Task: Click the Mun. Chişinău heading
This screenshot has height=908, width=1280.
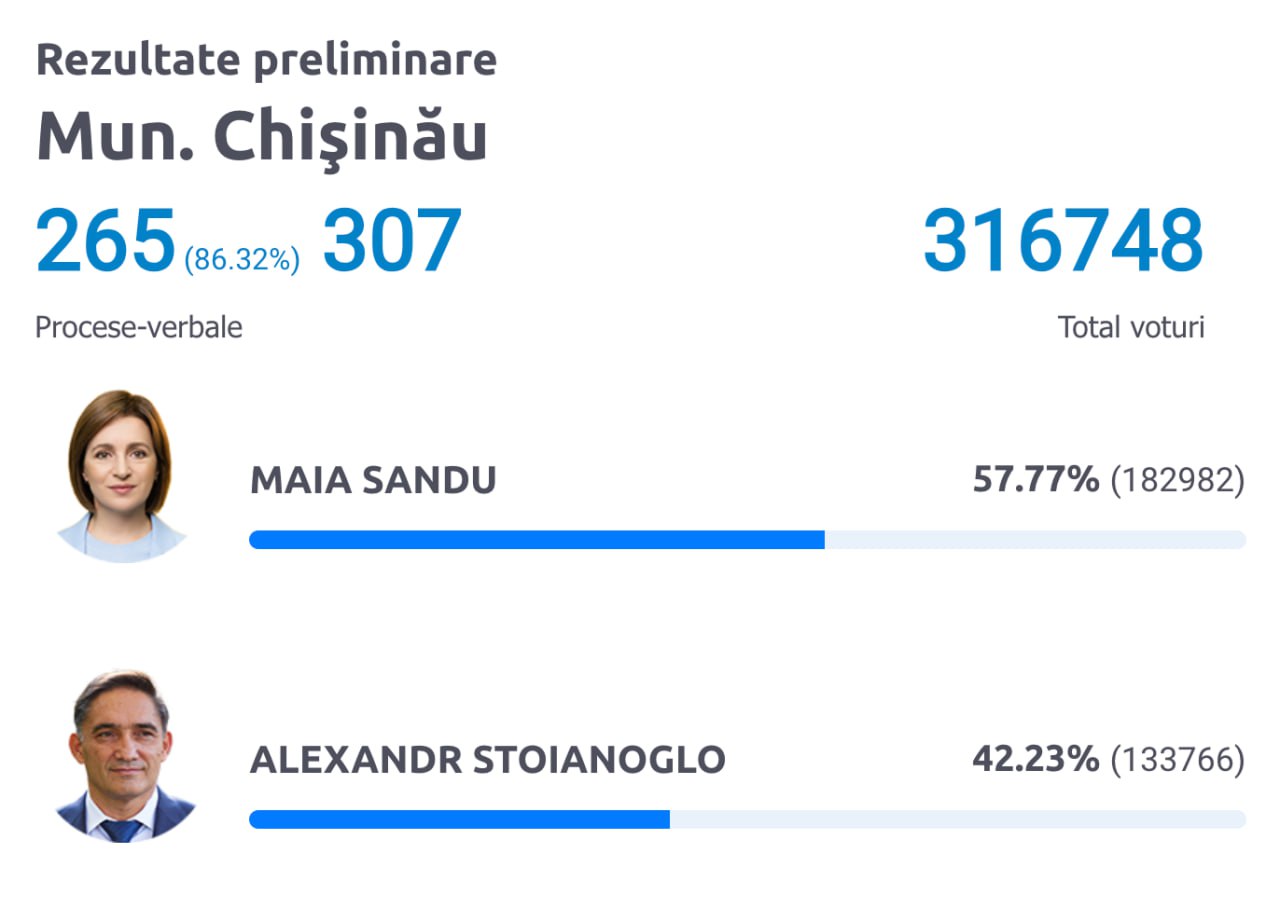Action: click(262, 137)
